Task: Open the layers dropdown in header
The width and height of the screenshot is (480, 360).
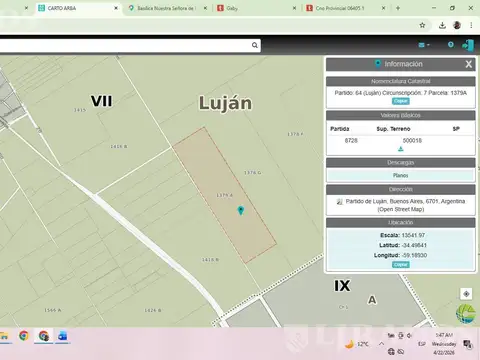Action: [x=424, y=45]
